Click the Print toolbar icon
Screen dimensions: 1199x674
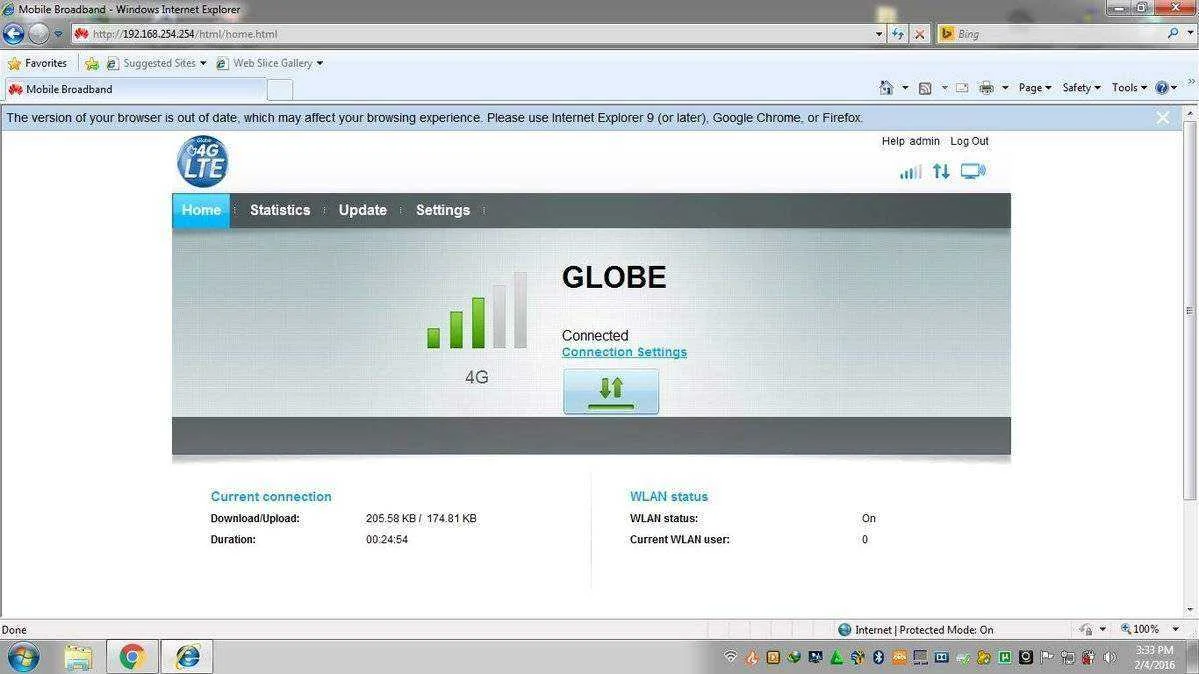[986, 88]
